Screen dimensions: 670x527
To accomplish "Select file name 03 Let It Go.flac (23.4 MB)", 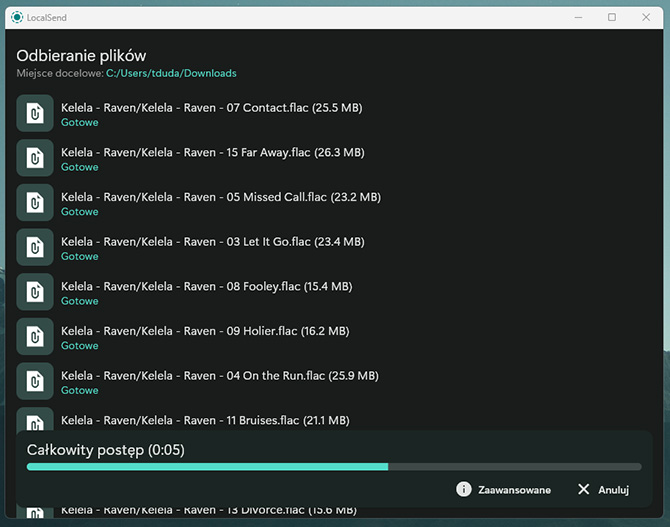I will point(213,242).
